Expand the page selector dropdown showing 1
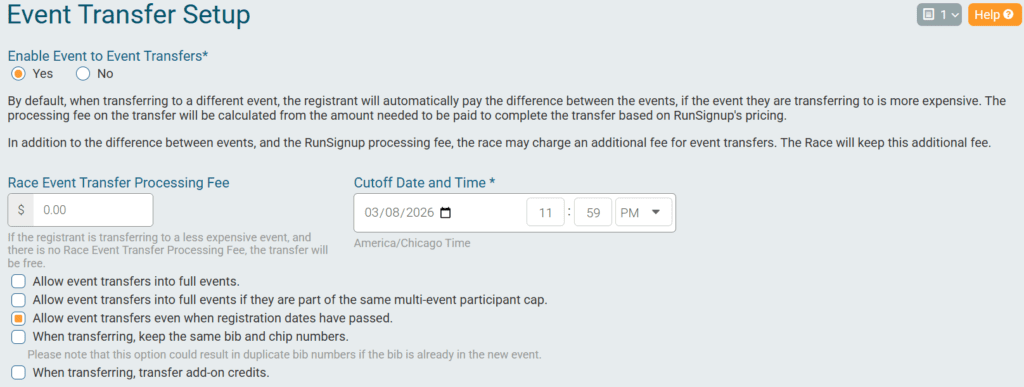Screen dimensions: 1024x387 [939, 14]
